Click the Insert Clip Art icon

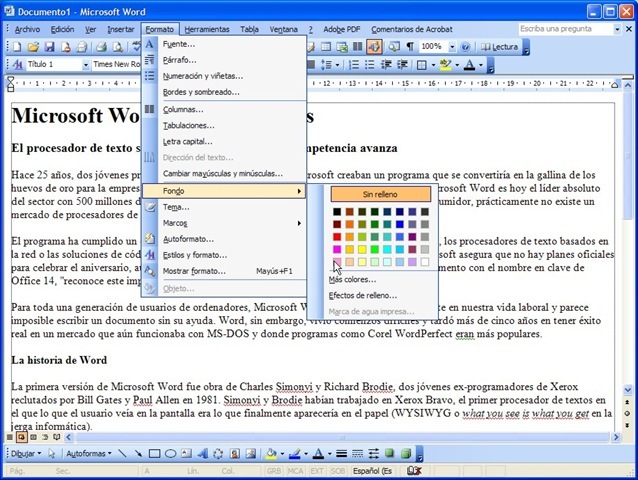(234, 453)
